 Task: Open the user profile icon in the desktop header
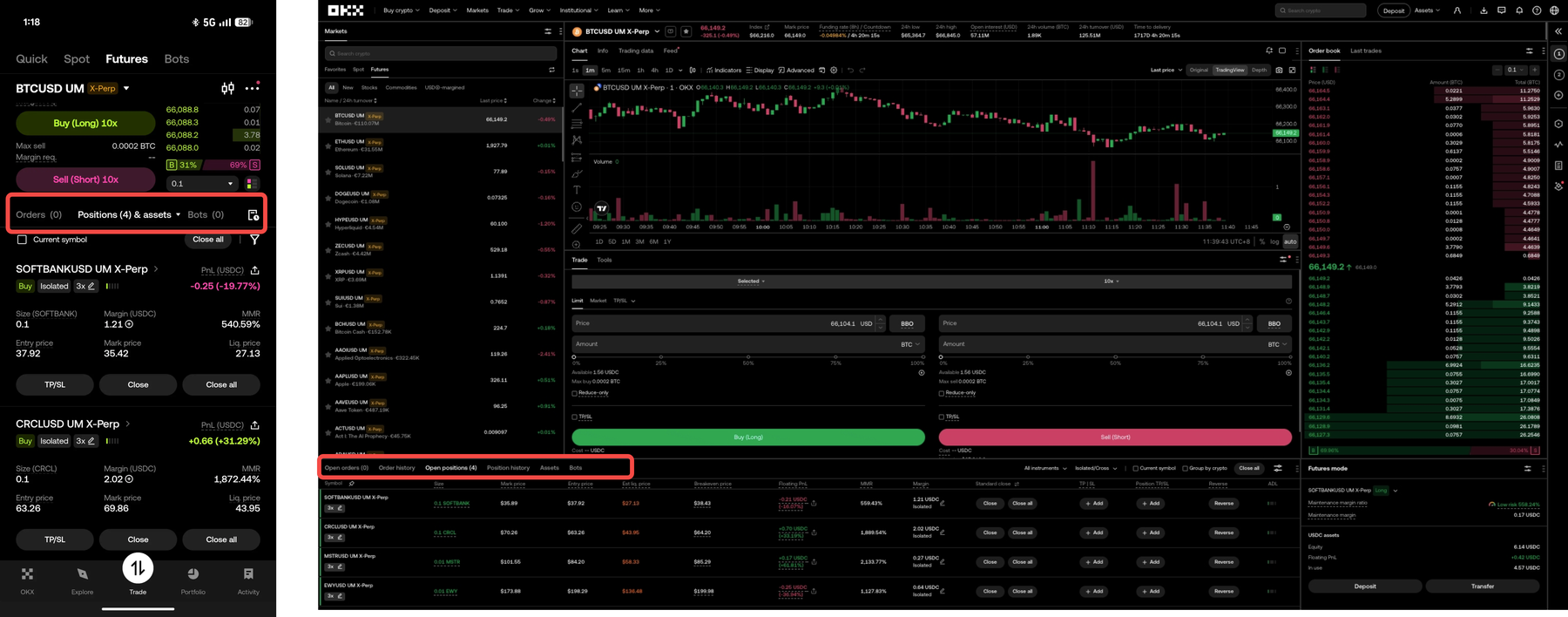1459,10
